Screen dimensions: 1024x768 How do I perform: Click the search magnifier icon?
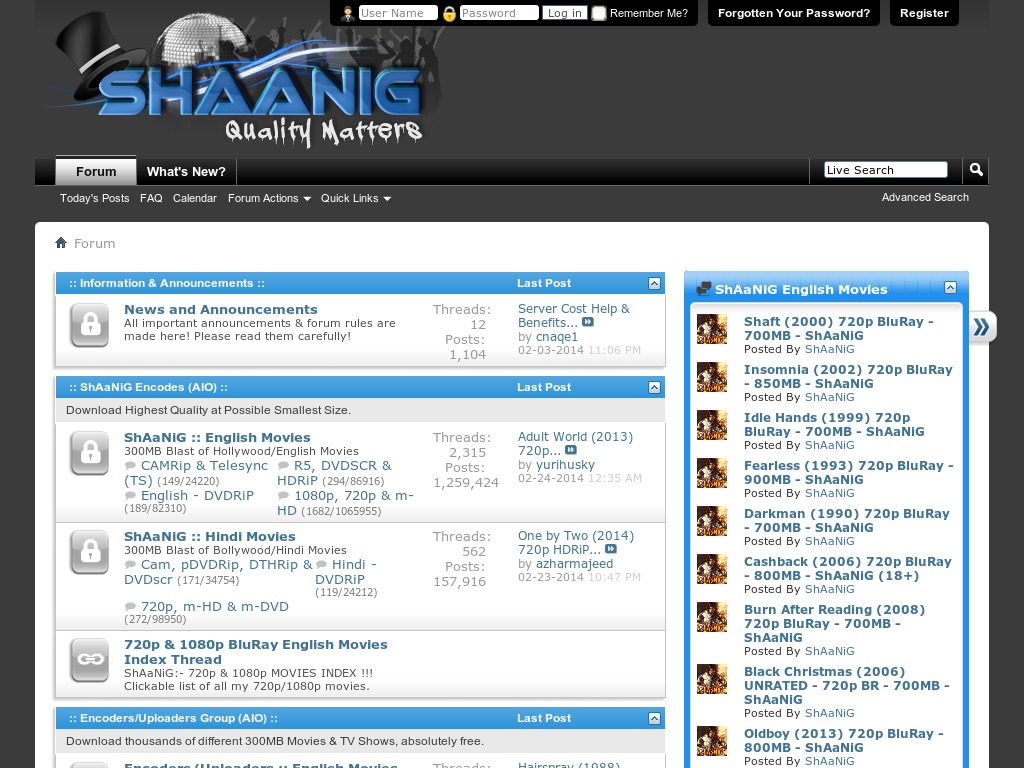tap(976, 170)
